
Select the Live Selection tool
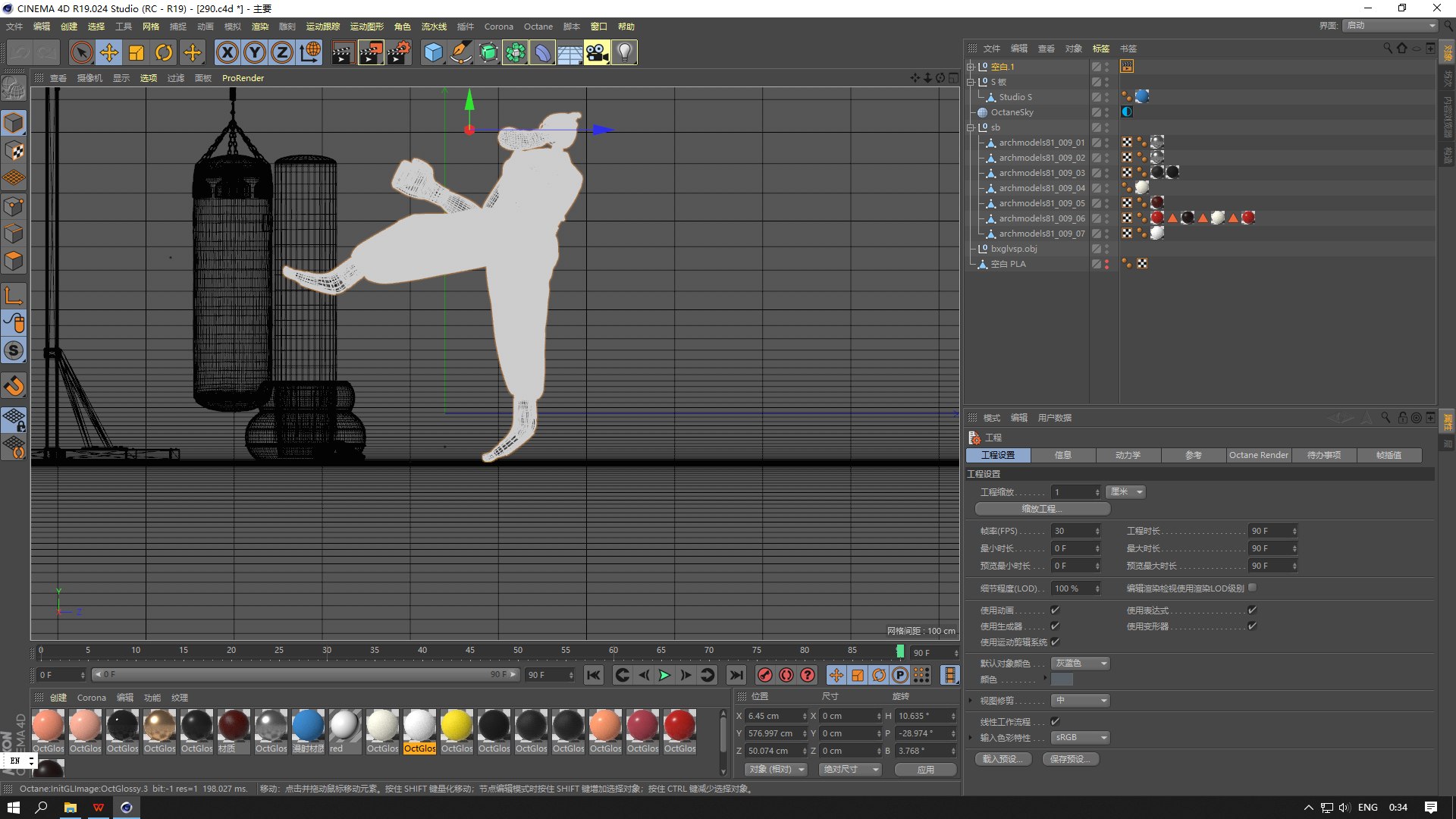[x=82, y=53]
